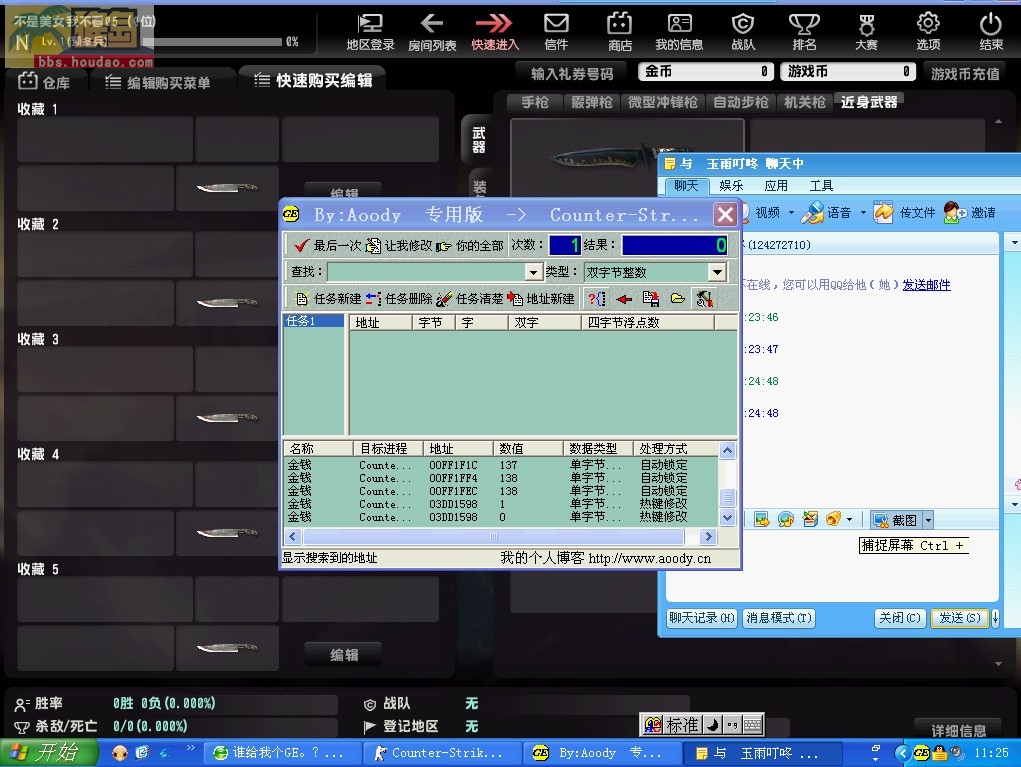
Task: Click the save-list floppy icon in Aoody toolbar
Action: tap(650, 299)
